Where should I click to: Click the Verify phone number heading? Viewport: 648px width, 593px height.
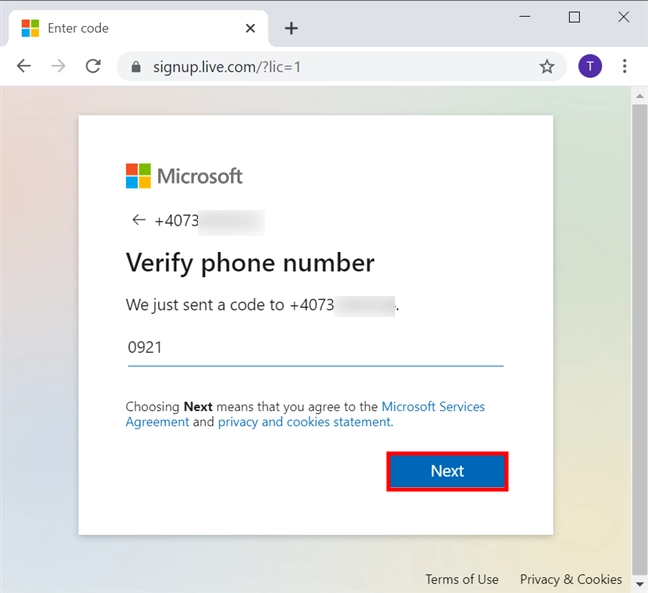pyautogui.click(x=250, y=263)
